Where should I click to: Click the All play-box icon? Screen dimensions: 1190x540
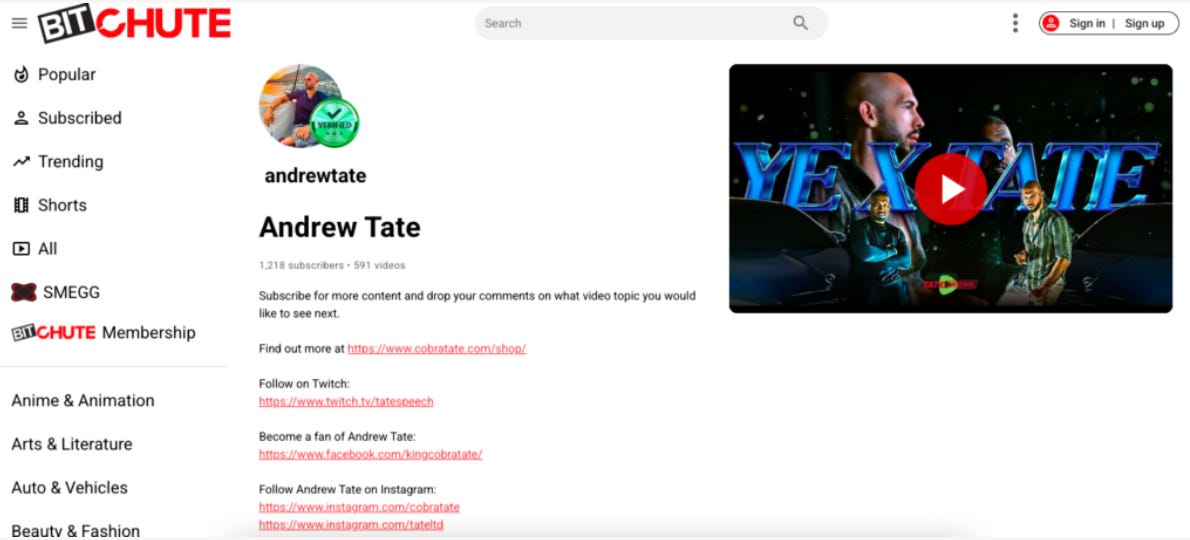[x=21, y=249]
